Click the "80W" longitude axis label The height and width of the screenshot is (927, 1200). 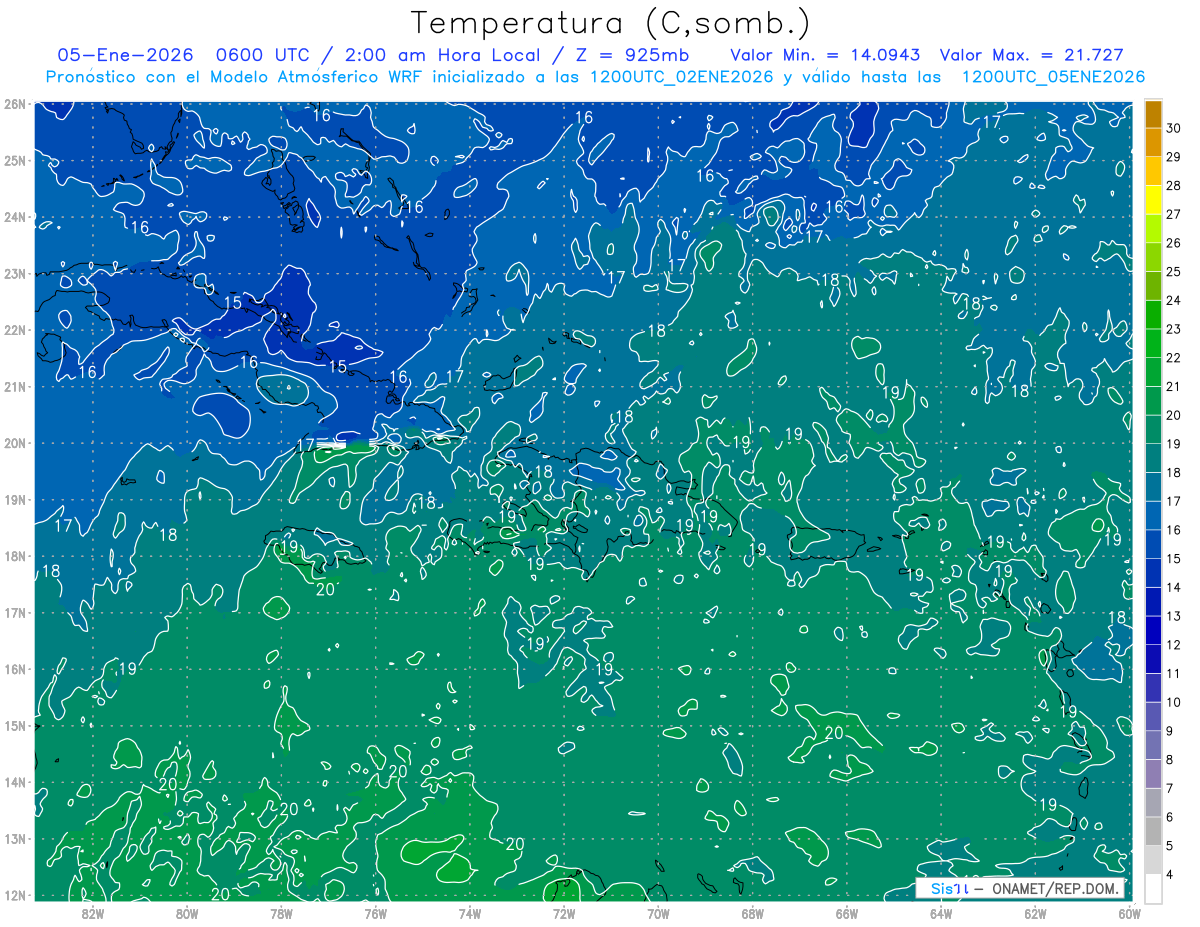click(x=187, y=913)
